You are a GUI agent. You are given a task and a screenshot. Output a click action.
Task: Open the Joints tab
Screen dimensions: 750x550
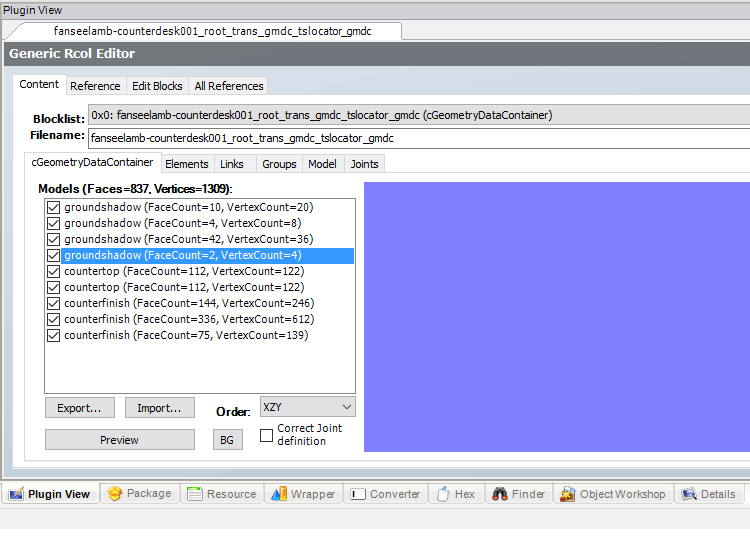pyautogui.click(x=364, y=164)
